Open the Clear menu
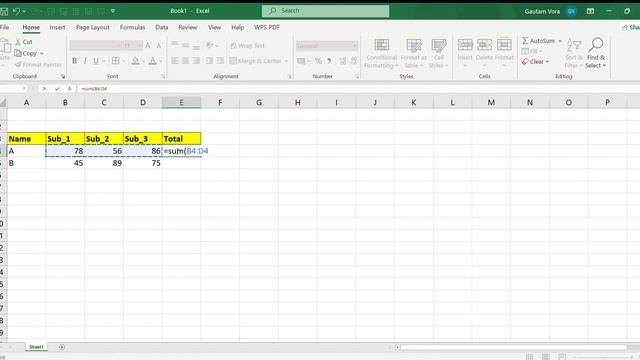 pos(536,62)
